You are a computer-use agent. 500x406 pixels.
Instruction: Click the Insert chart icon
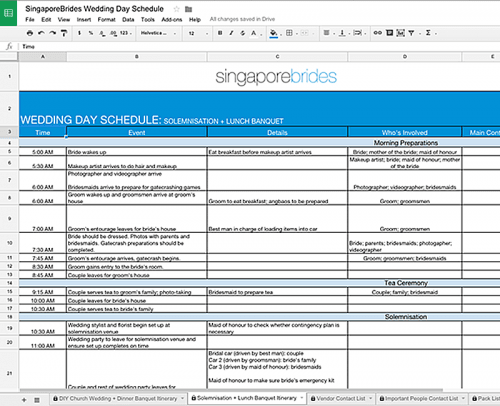point(400,33)
